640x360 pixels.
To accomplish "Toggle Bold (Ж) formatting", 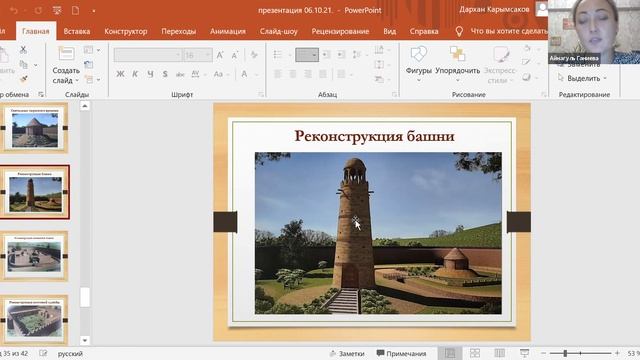I will 120,74.
